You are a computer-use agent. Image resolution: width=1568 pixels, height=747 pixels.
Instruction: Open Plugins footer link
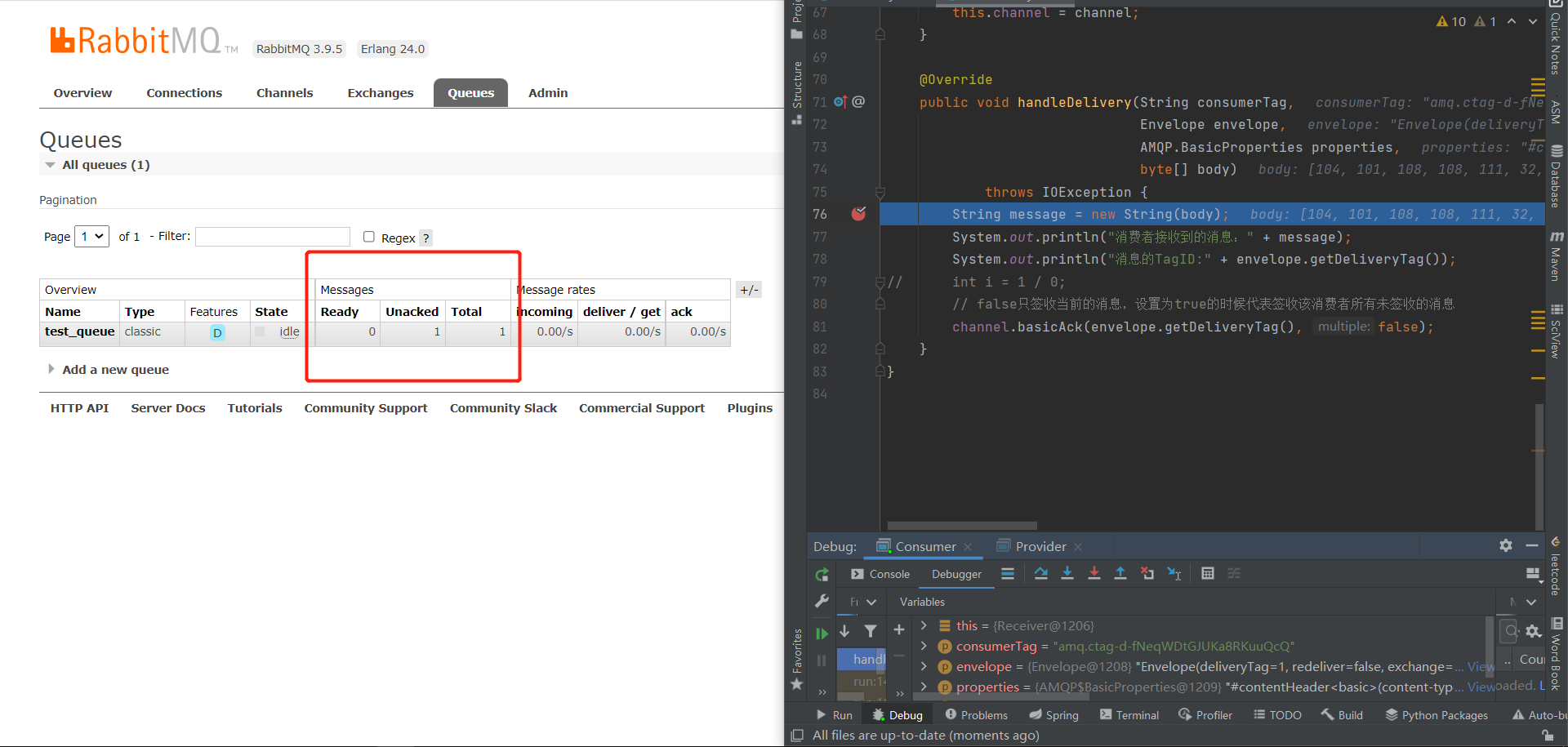point(750,408)
